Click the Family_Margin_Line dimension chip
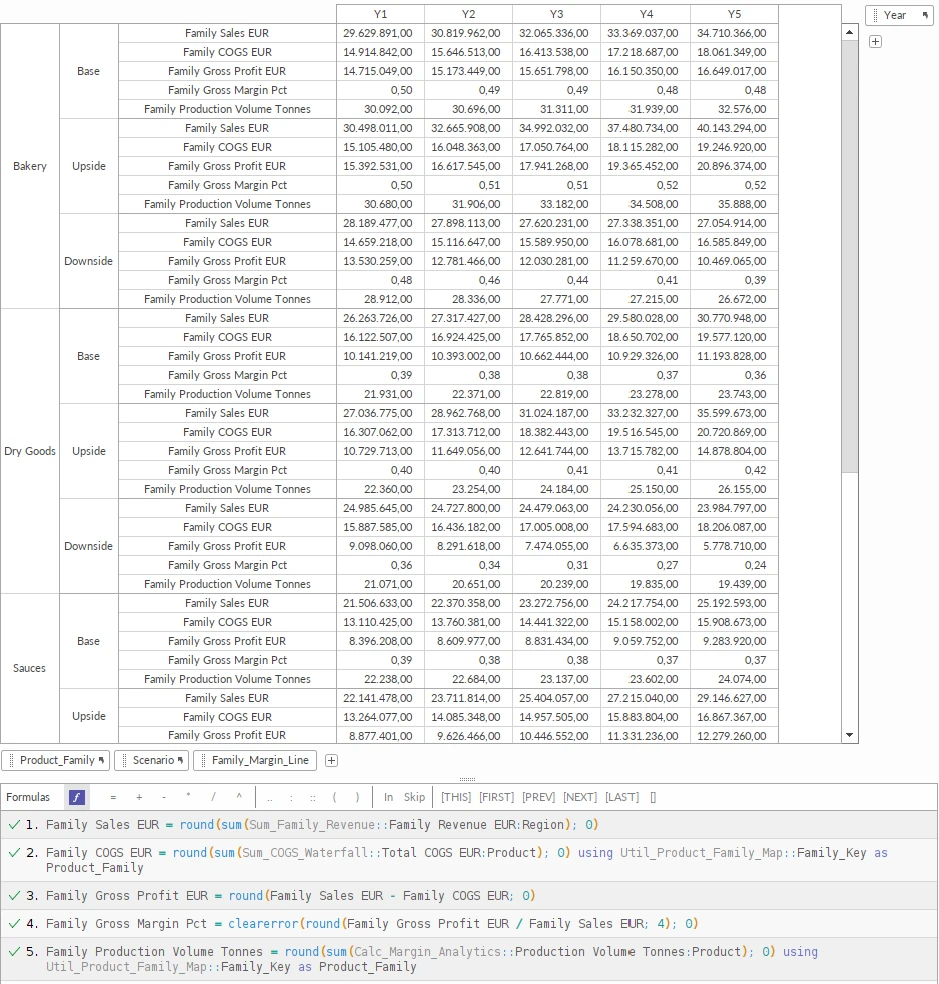This screenshot has height=984, width=939. 255,760
